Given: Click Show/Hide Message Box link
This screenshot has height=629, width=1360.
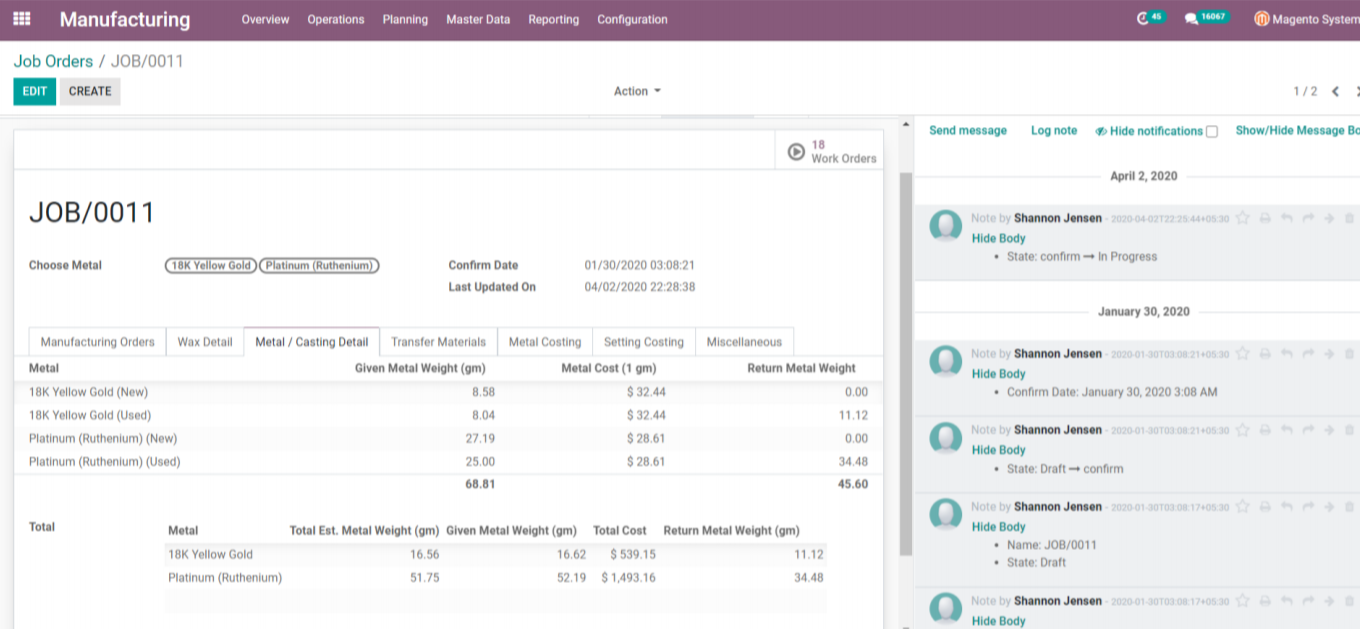Looking at the screenshot, I should [x=1297, y=131].
